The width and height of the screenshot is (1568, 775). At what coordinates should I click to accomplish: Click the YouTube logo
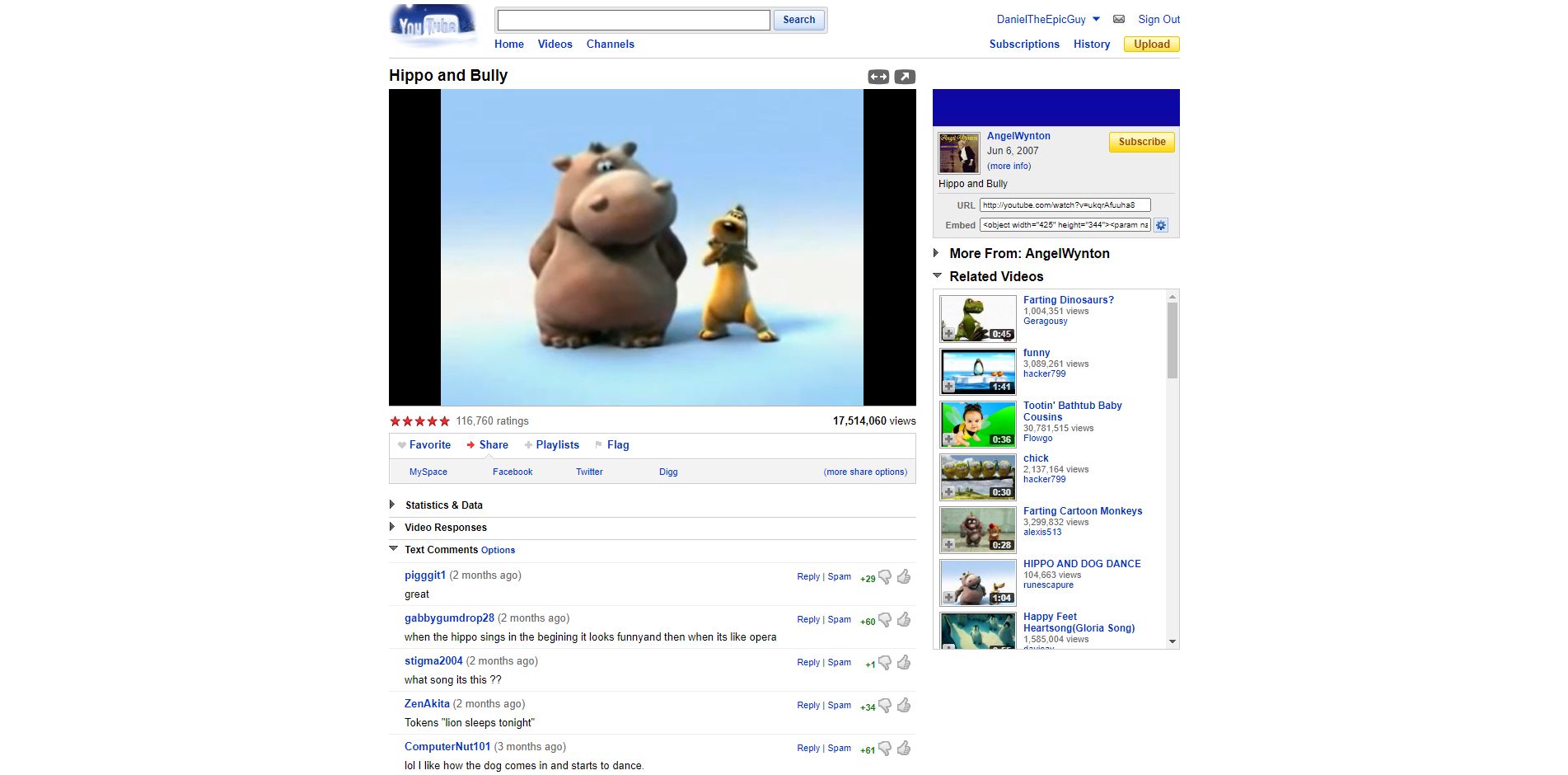pyautogui.click(x=433, y=26)
